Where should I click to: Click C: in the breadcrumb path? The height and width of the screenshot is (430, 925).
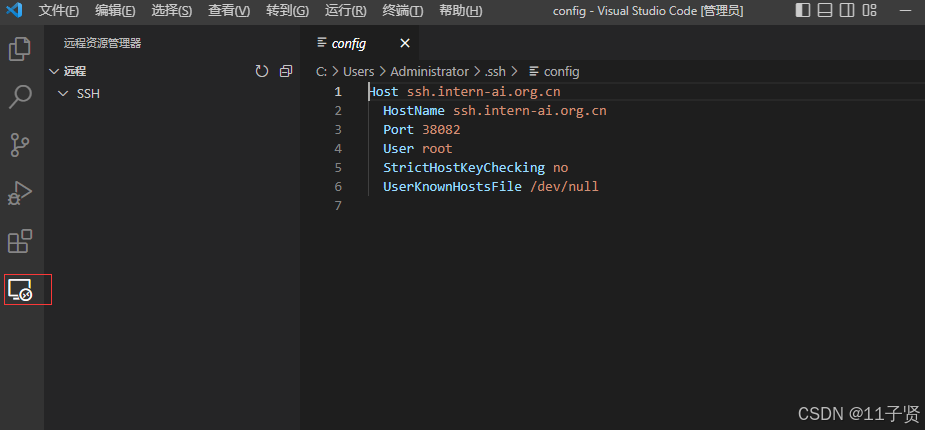(322, 71)
